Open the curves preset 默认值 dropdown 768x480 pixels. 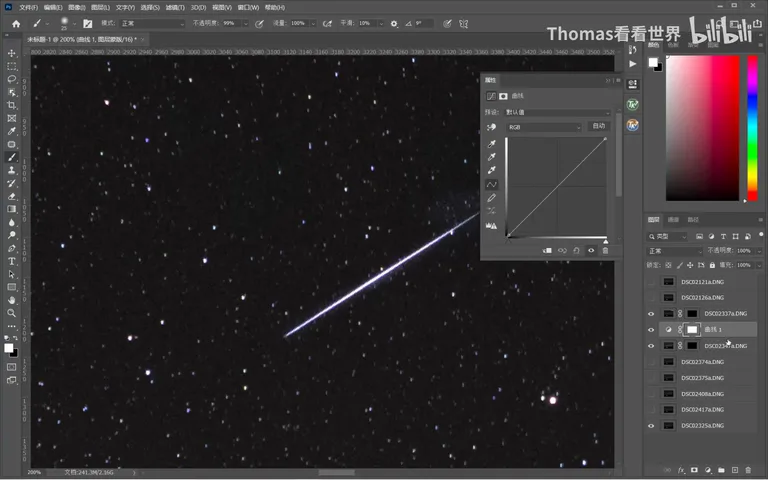coord(557,112)
